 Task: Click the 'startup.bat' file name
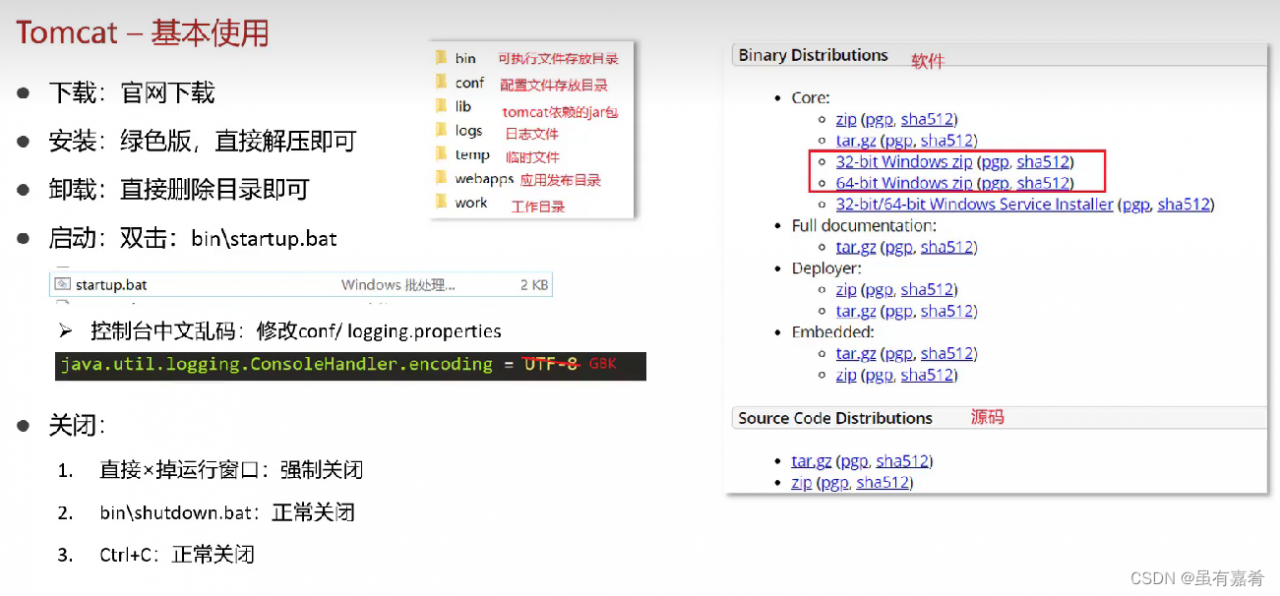coord(111,285)
